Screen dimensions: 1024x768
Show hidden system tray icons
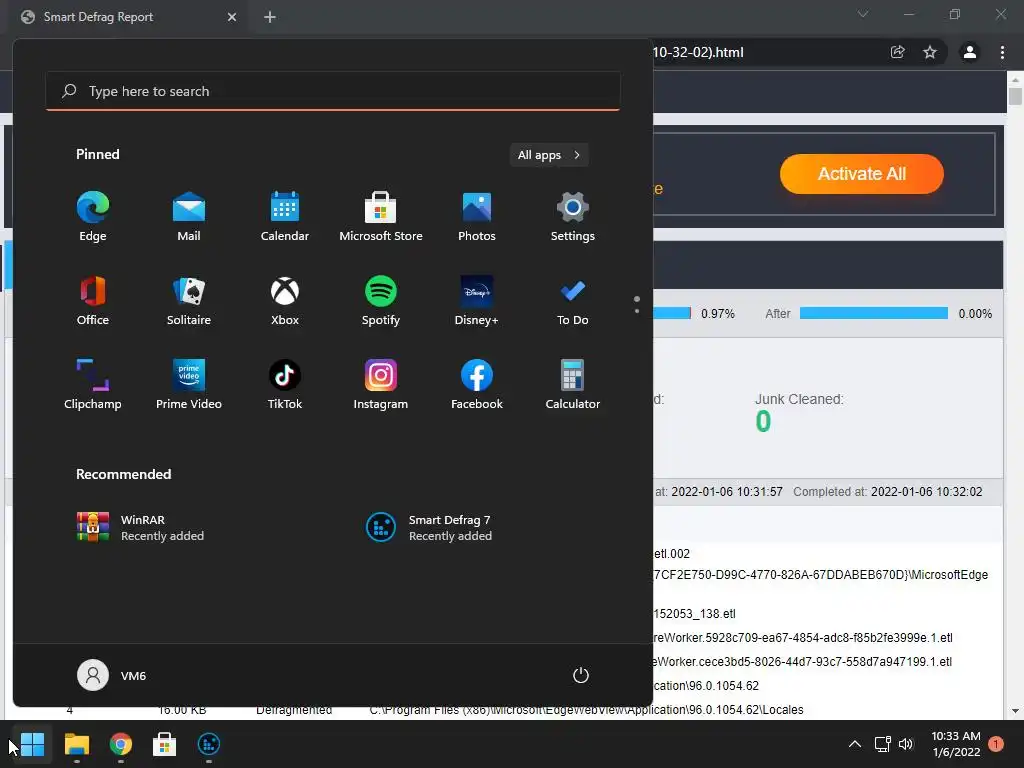[x=854, y=744]
